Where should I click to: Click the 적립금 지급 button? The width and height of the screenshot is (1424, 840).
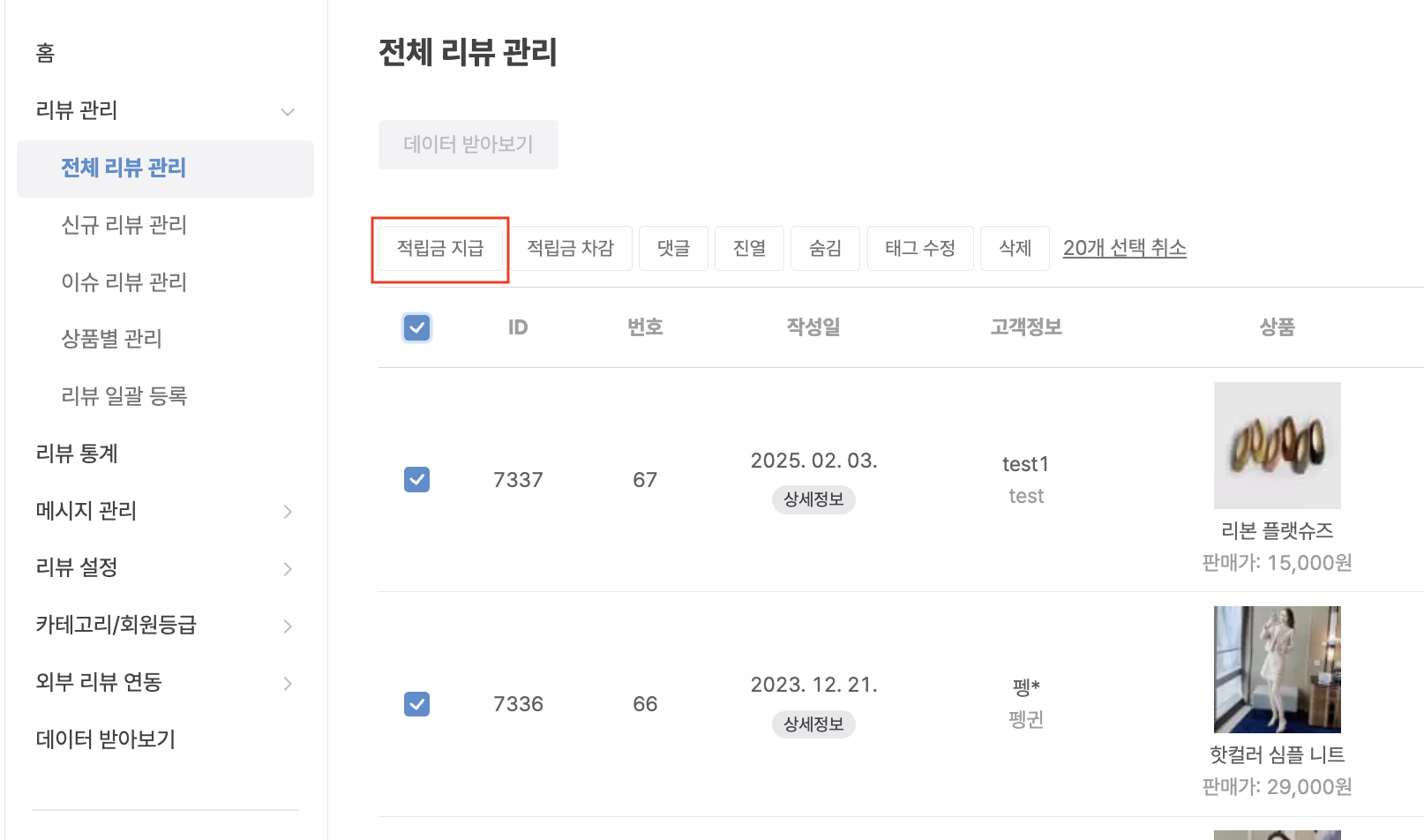(440, 249)
